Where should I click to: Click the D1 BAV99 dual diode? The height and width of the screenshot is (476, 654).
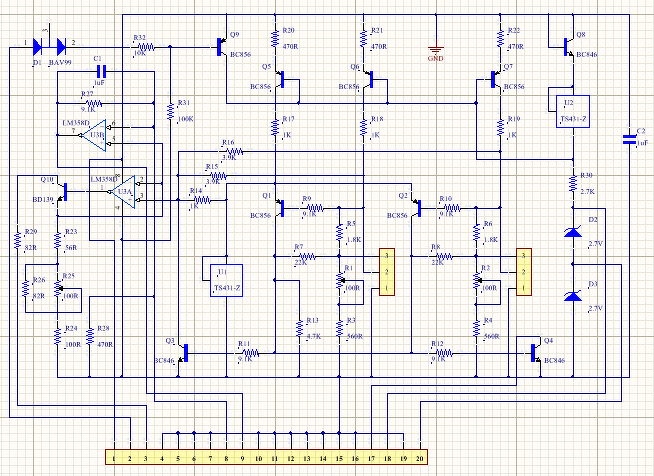click(49, 47)
